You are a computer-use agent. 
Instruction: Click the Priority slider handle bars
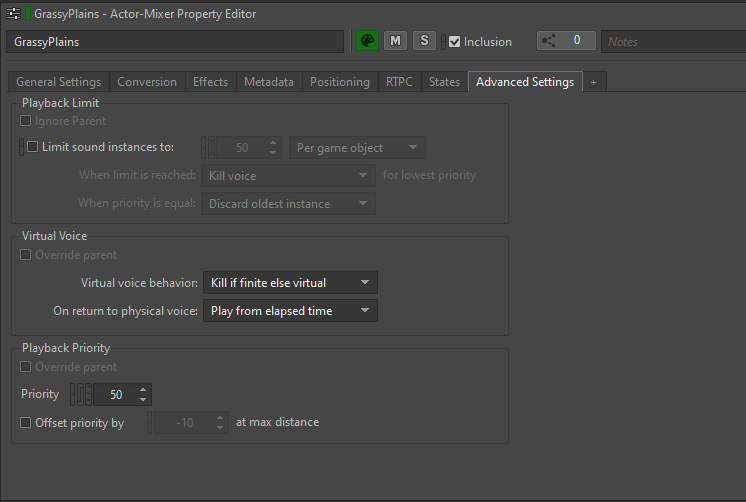81,394
